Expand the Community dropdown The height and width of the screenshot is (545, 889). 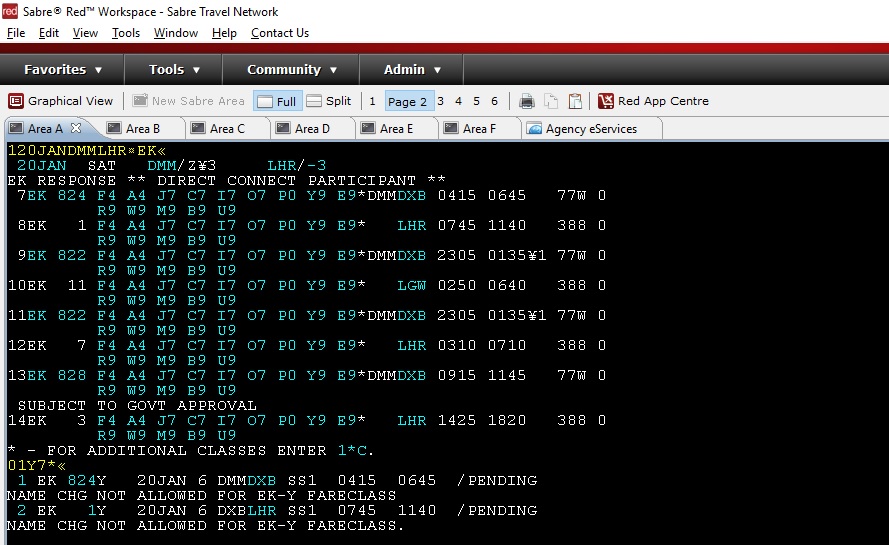click(291, 70)
